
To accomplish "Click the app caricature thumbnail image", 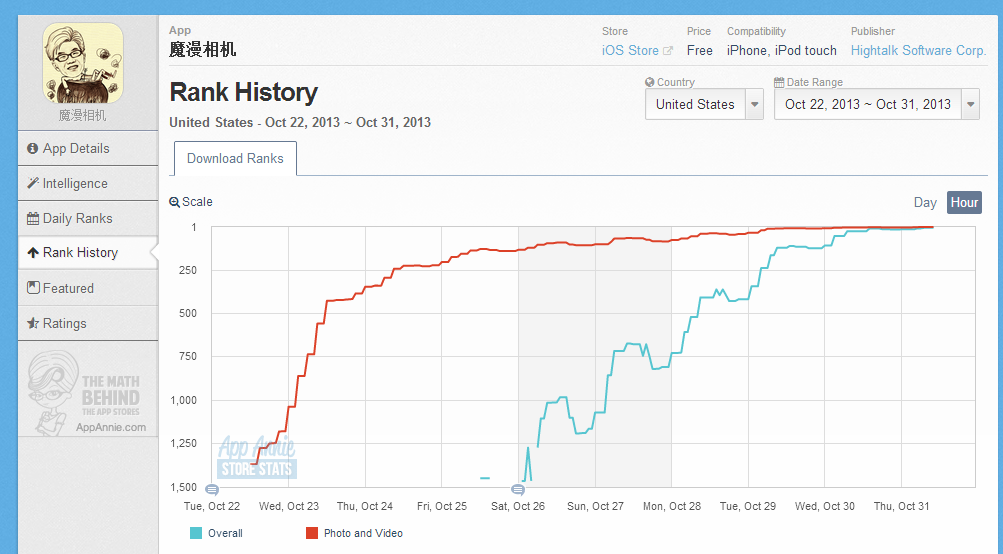I will tap(83, 63).
